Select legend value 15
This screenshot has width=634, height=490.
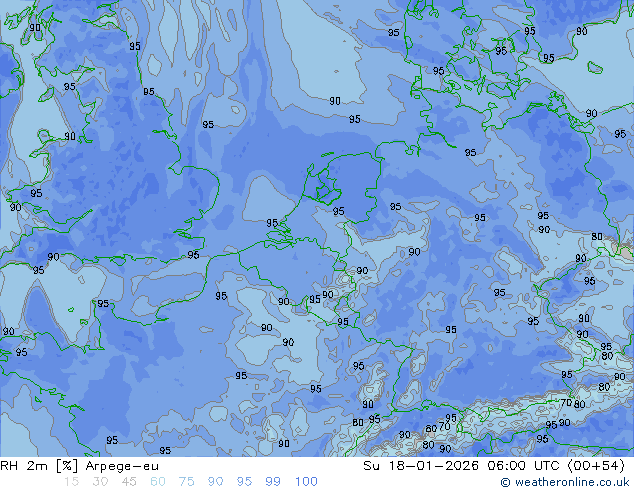(x=71, y=482)
